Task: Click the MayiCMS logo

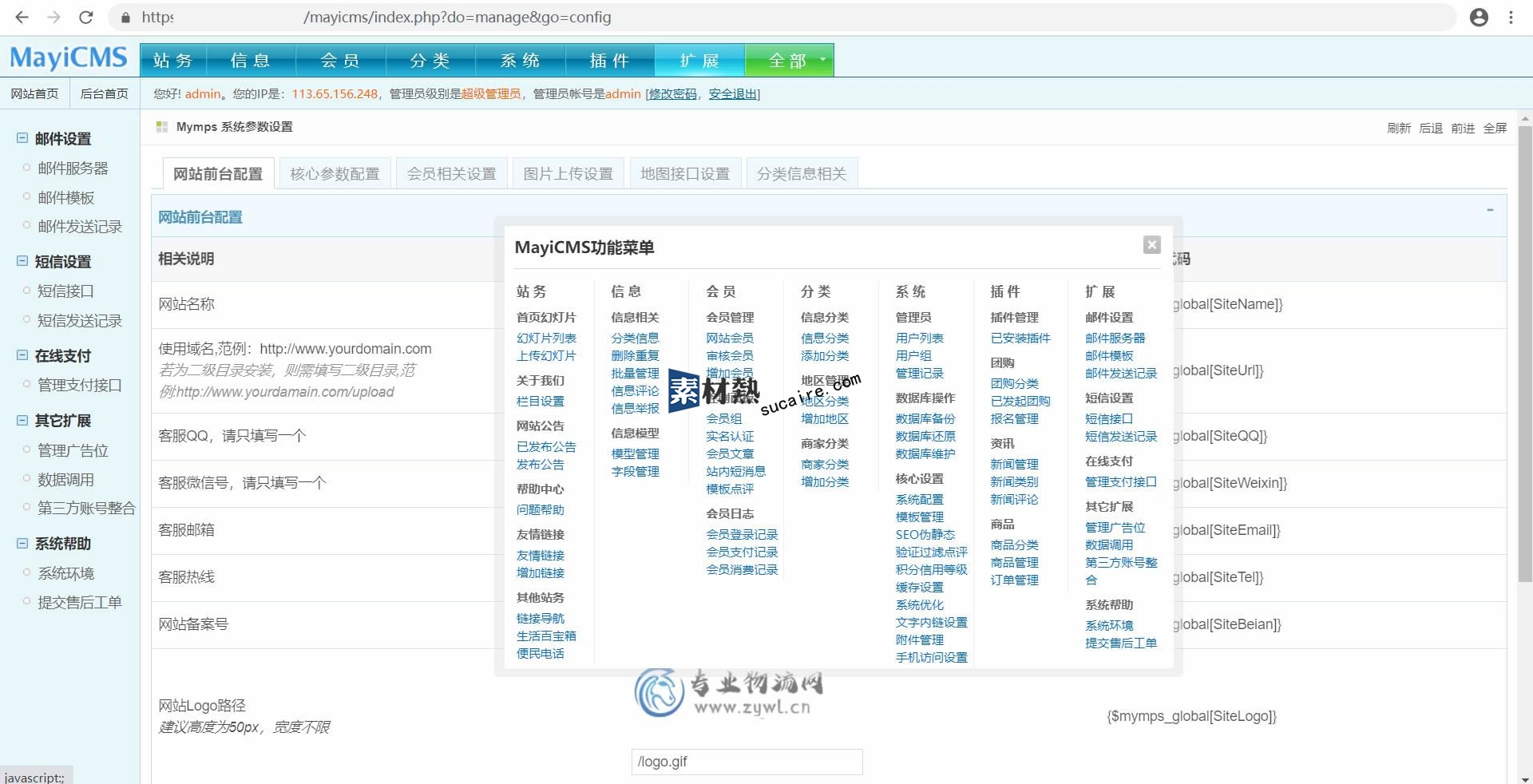Action: point(69,57)
